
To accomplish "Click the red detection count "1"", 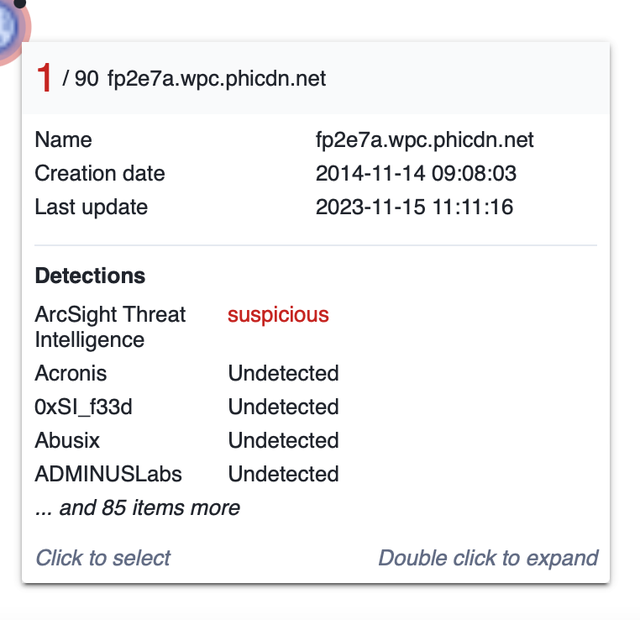I will click(x=43, y=78).
